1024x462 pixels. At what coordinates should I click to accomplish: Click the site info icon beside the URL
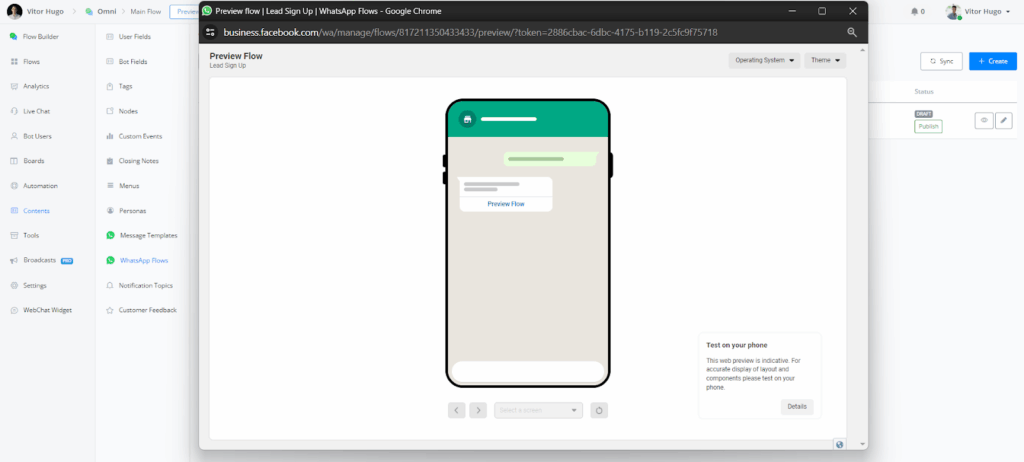tap(210, 32)
